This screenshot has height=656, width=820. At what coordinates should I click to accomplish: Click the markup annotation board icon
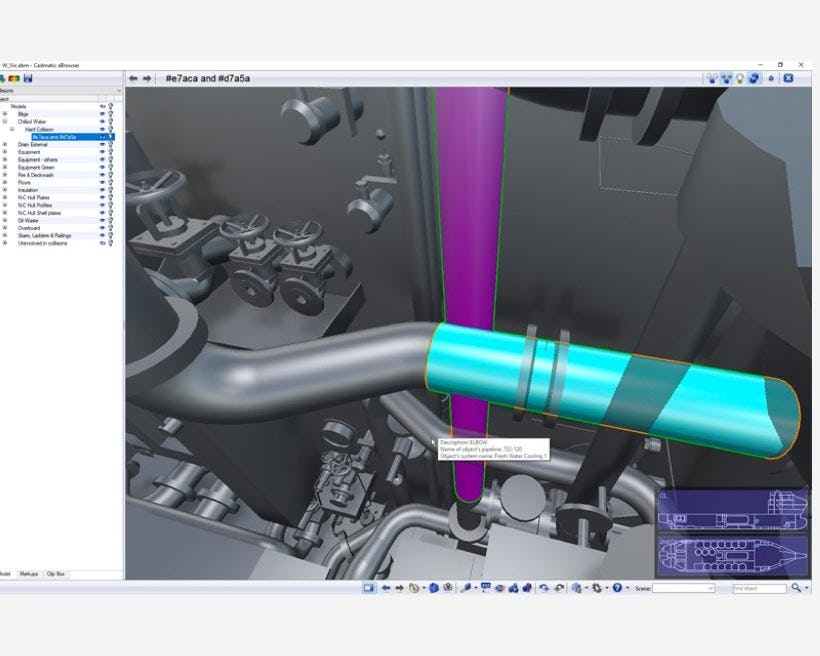click(485, 587)
